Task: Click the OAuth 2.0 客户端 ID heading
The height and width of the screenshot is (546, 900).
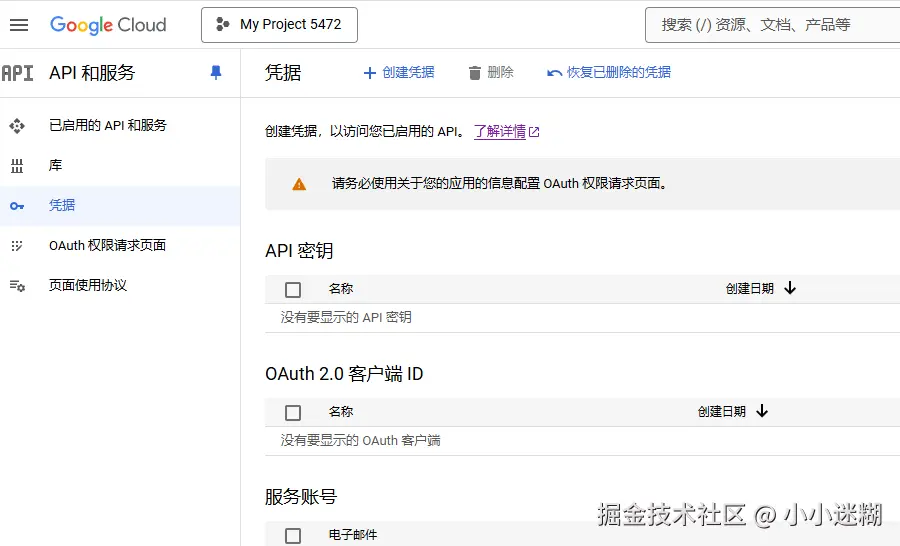Action: coord(344,374)
